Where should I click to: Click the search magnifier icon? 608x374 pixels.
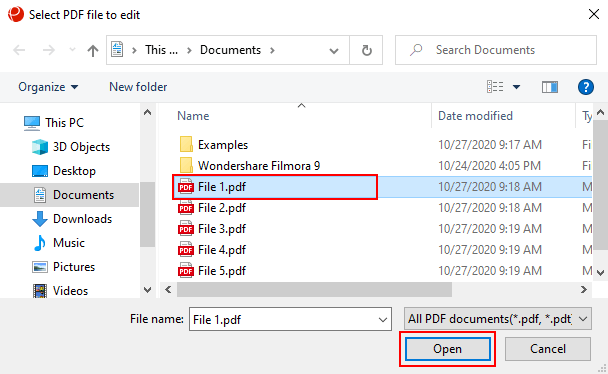click(x=416, y=50)
